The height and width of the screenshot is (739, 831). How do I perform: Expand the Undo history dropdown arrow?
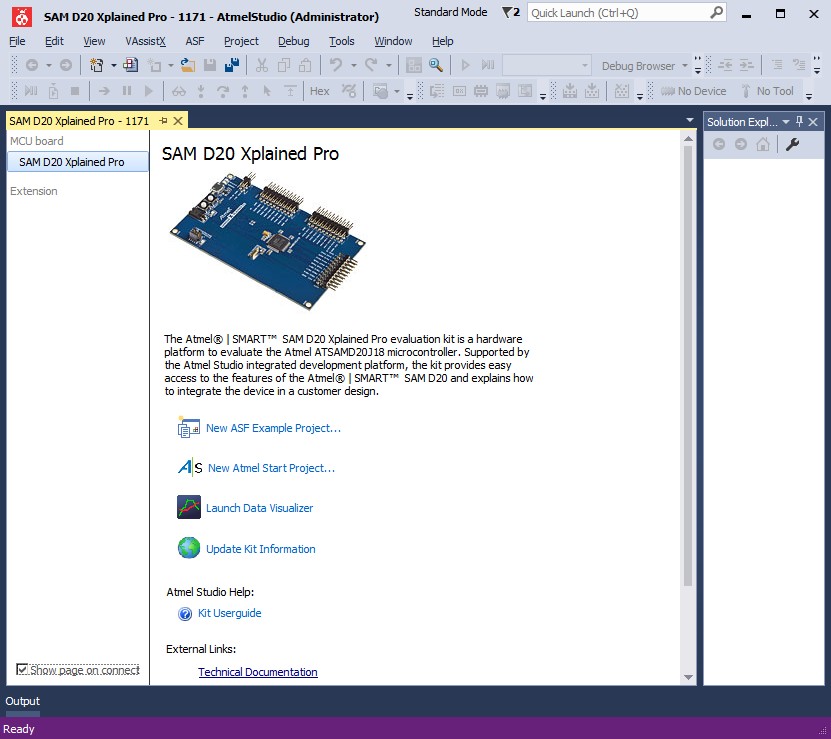coord(353,66)
